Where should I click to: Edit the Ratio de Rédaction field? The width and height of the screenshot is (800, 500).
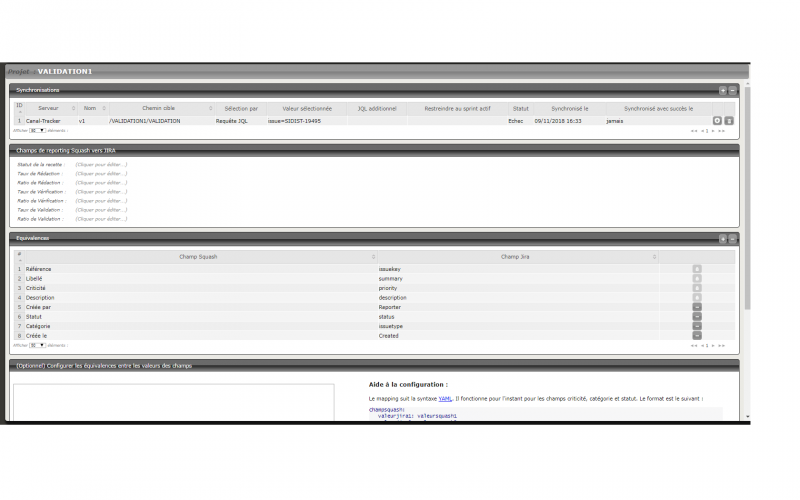coord(101,183)
